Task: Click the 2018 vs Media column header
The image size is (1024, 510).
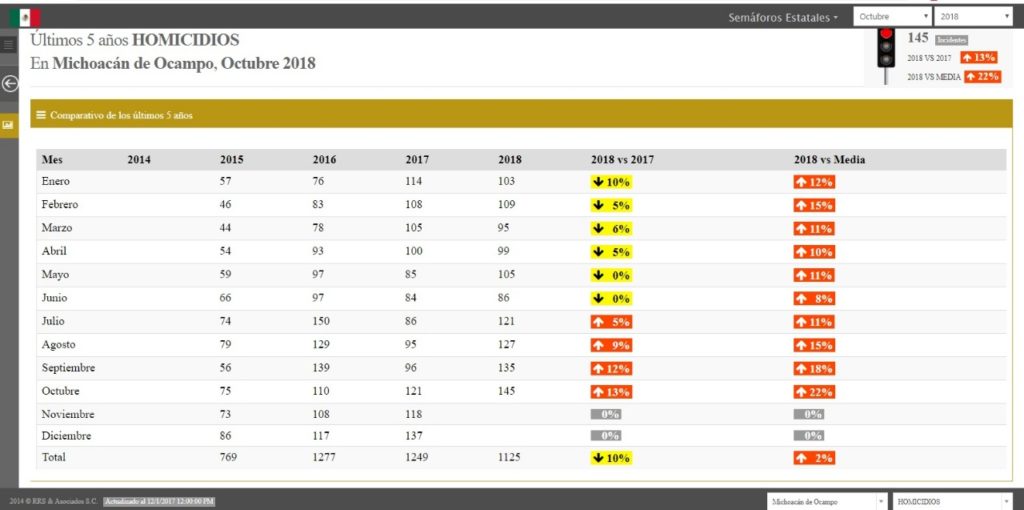Action: click(829, 159)
